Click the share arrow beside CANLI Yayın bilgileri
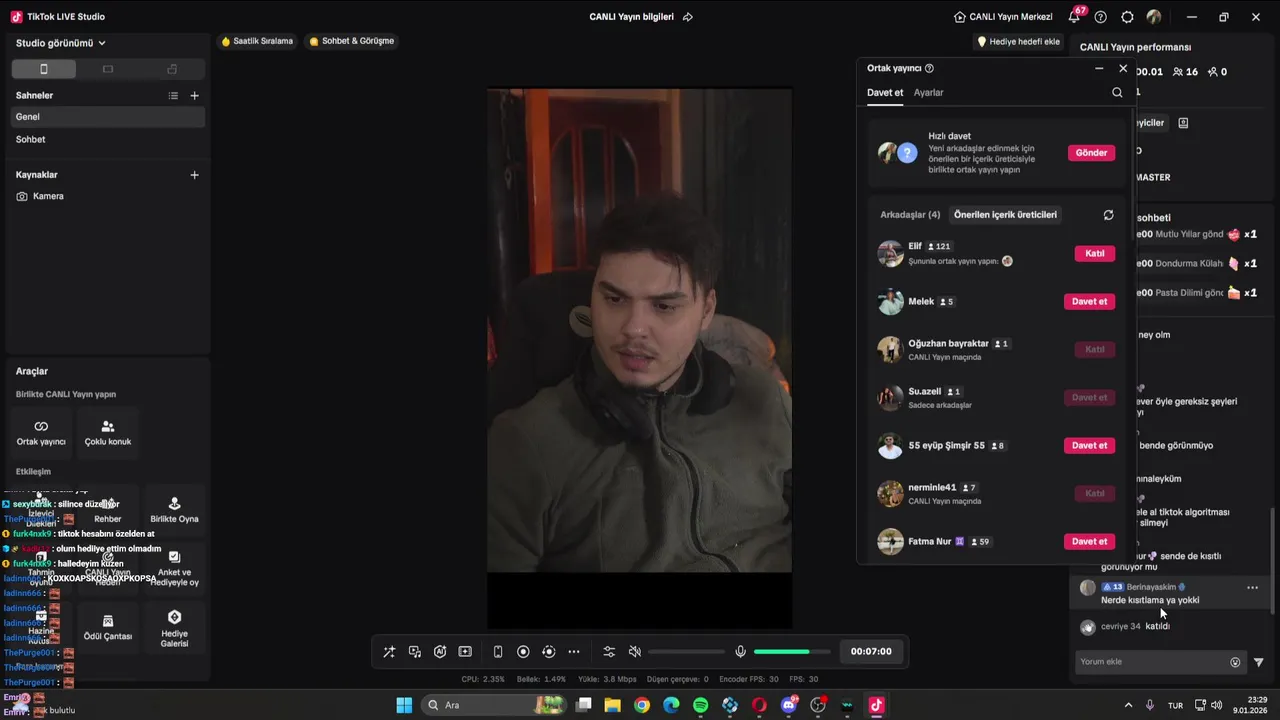 coord(688,17)
